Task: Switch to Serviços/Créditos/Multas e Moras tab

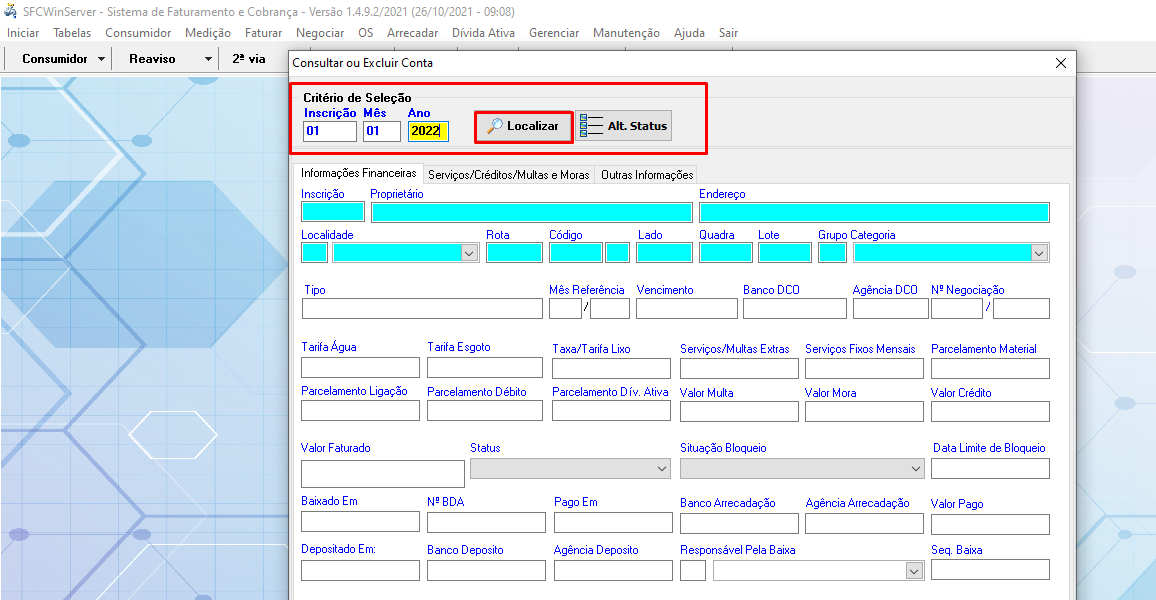Action: click(x=508, y=175)
